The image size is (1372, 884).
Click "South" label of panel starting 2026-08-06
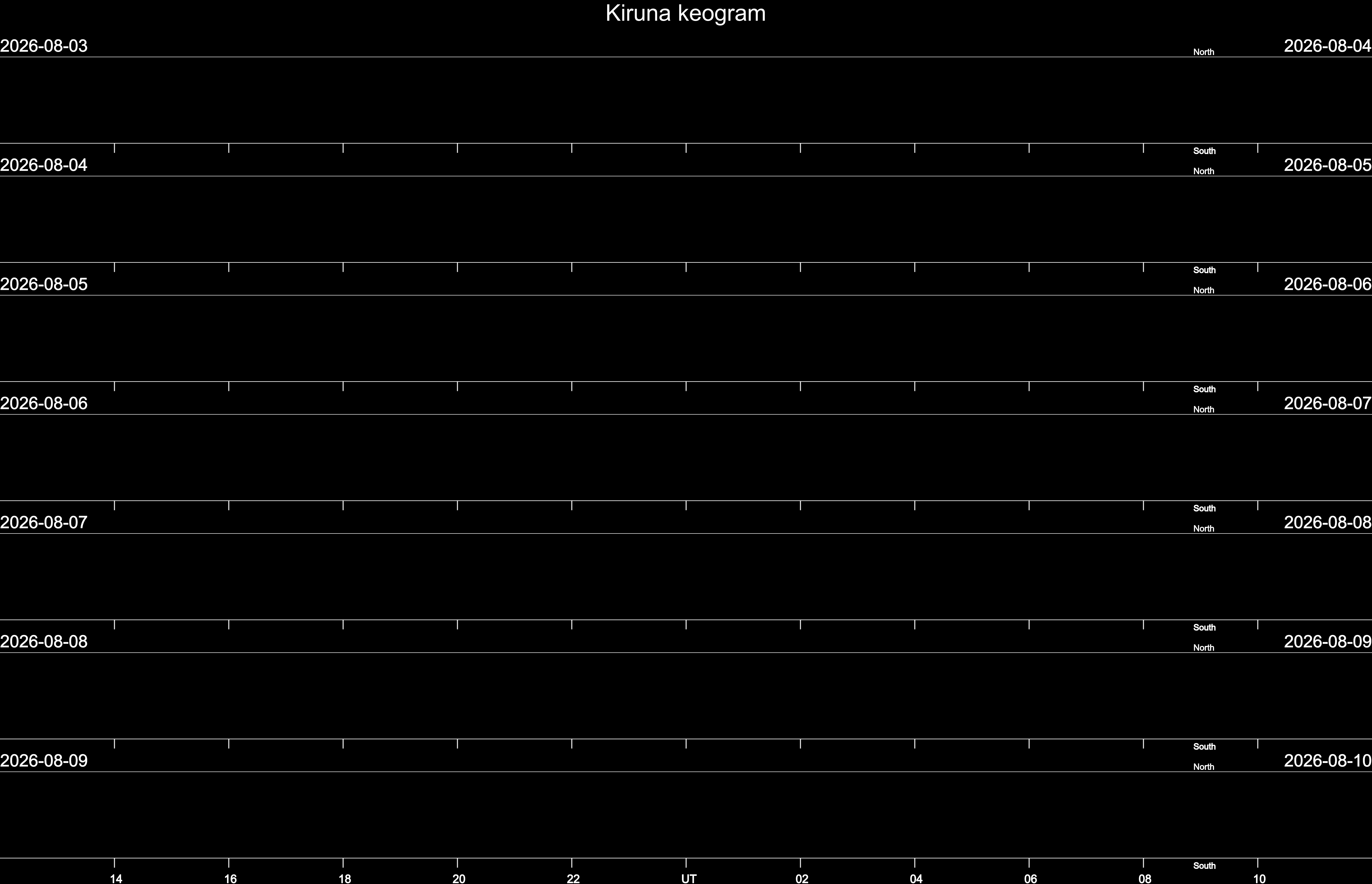[x=1205, y=508]
